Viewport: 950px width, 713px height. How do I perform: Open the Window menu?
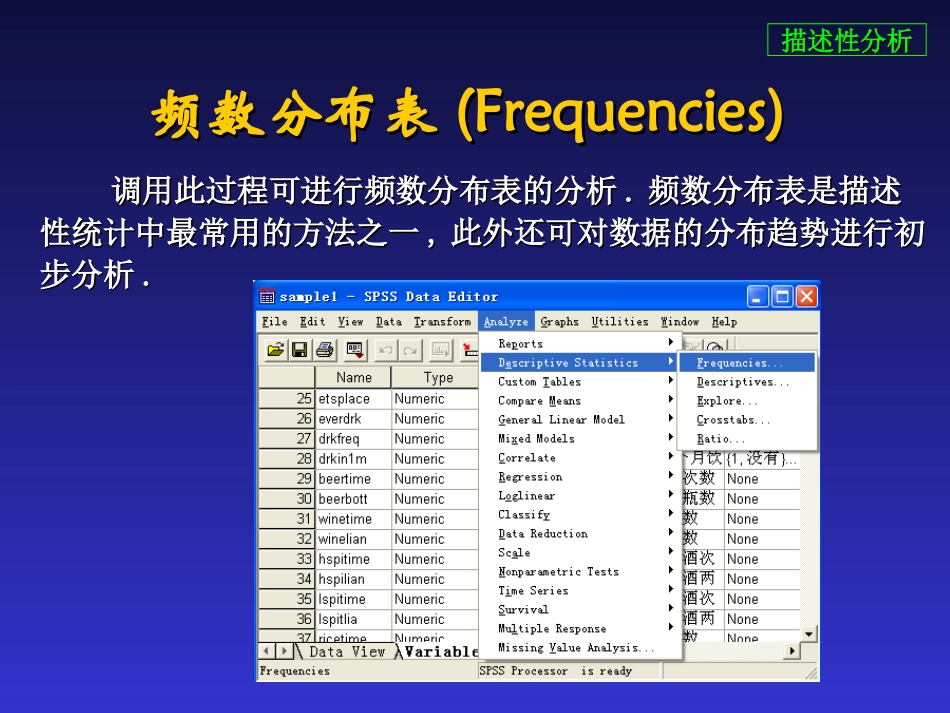coord(680,322)
